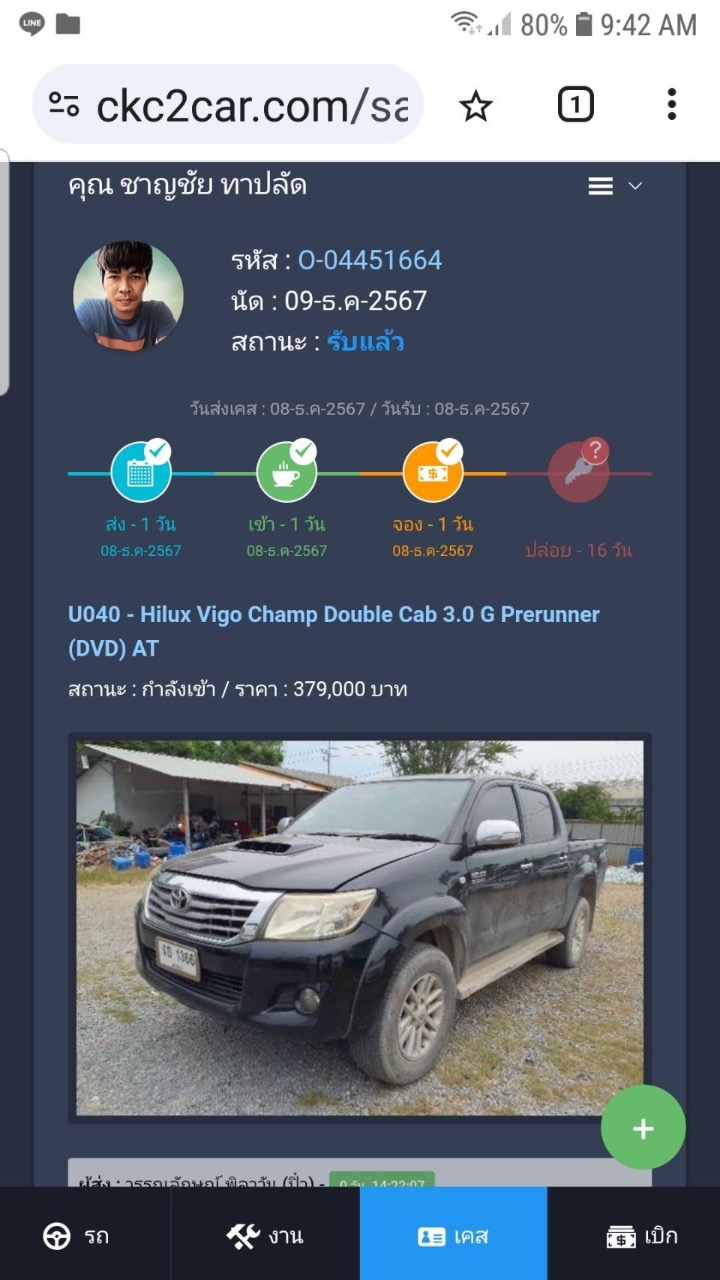
Task: Switch to the งาน tab
Action: point(266,1236)
